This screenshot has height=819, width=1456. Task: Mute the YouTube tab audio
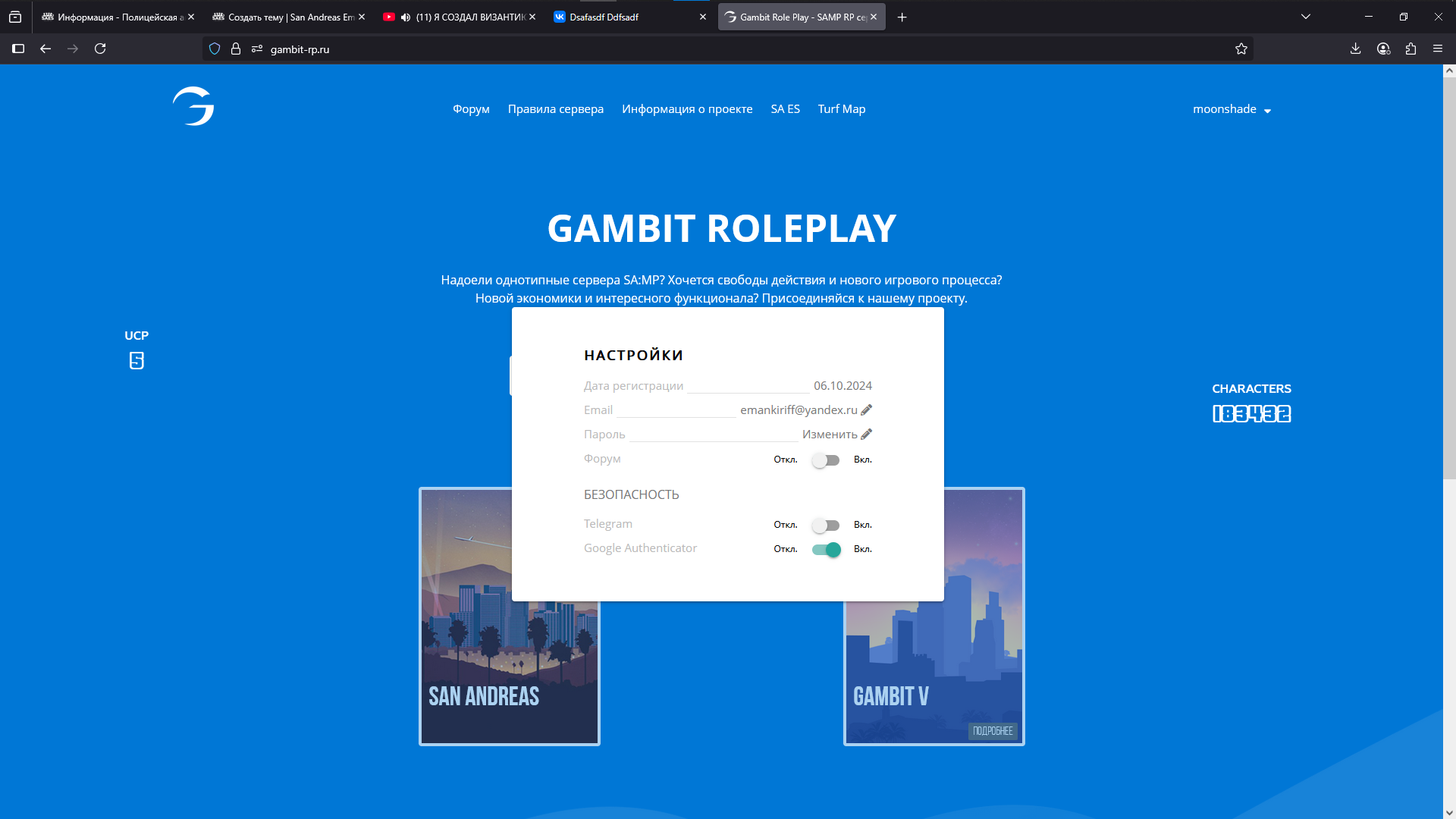point(406,17)
